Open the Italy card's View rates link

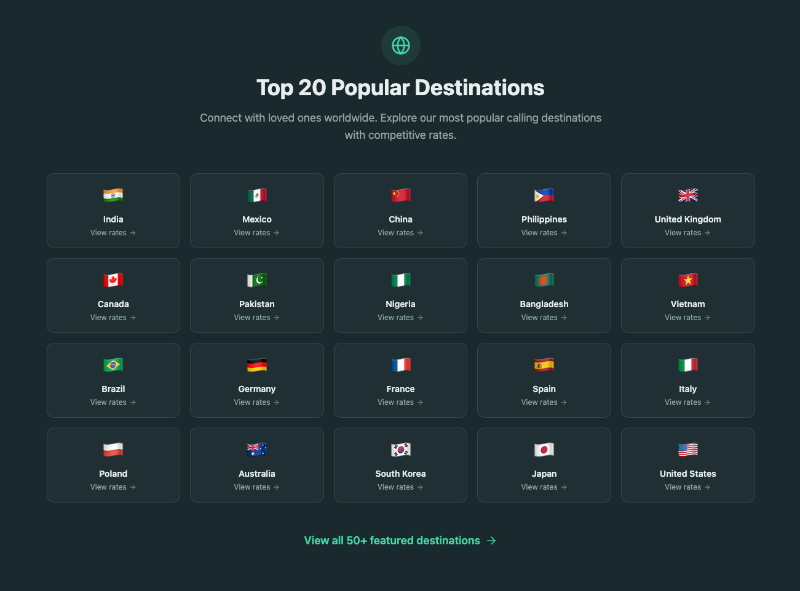click(x=688, y=403)
